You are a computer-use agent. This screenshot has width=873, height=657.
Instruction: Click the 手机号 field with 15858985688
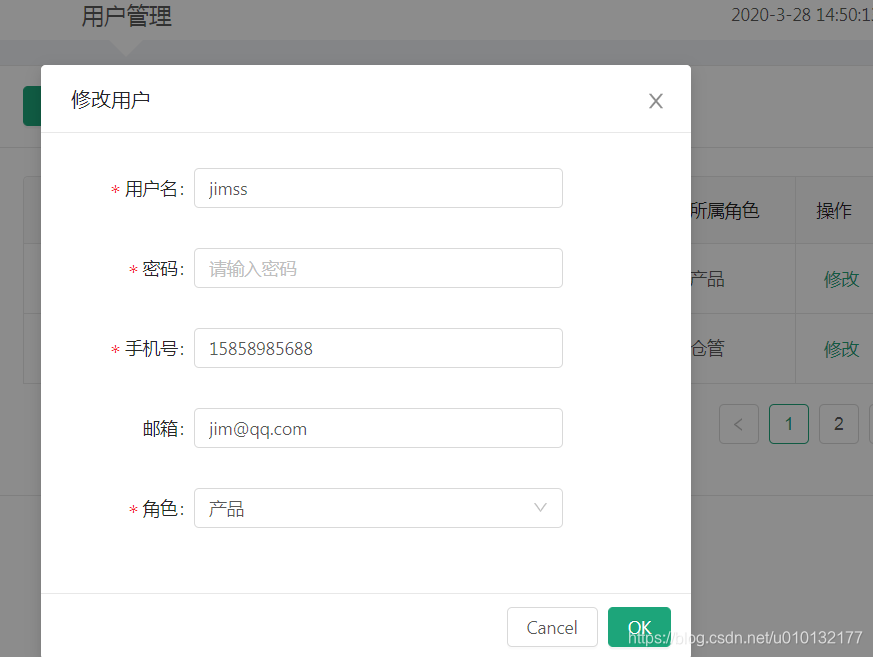tap(378, 348)
